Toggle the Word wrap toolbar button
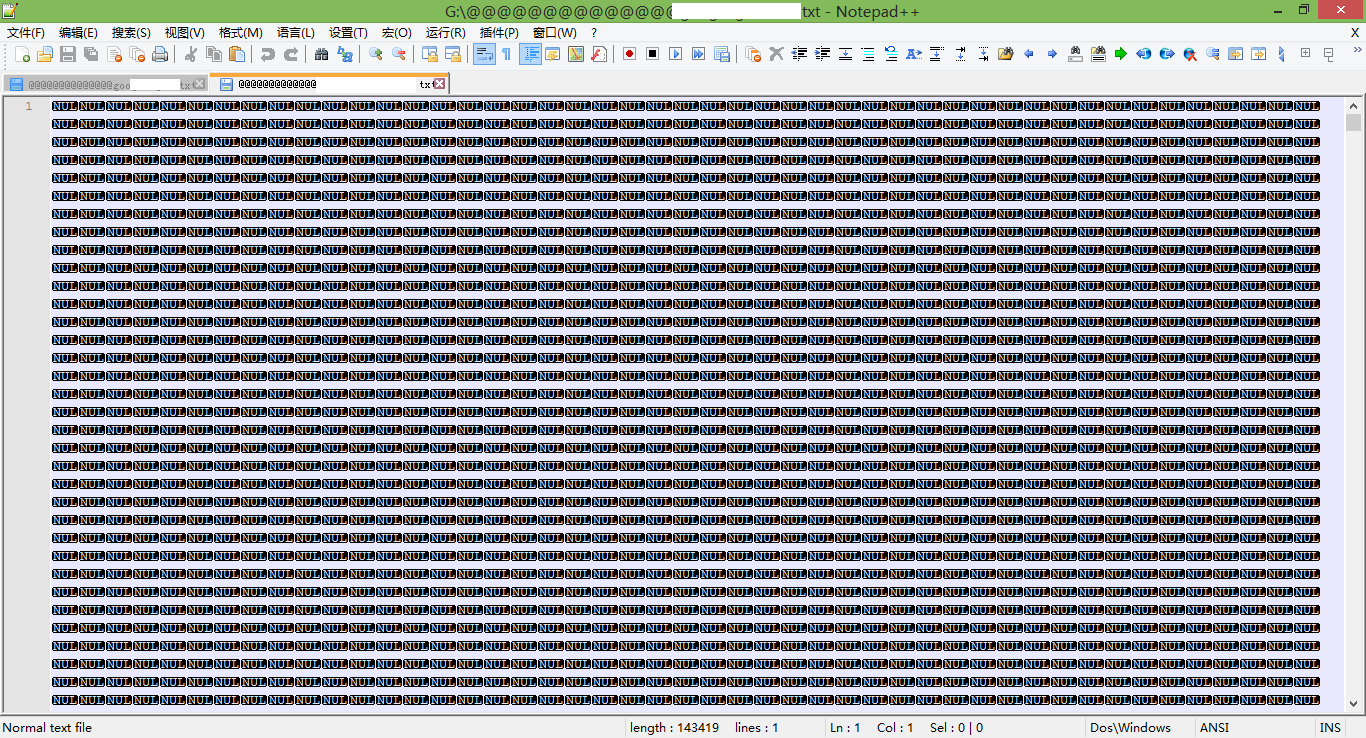 [x=484, y=54]
